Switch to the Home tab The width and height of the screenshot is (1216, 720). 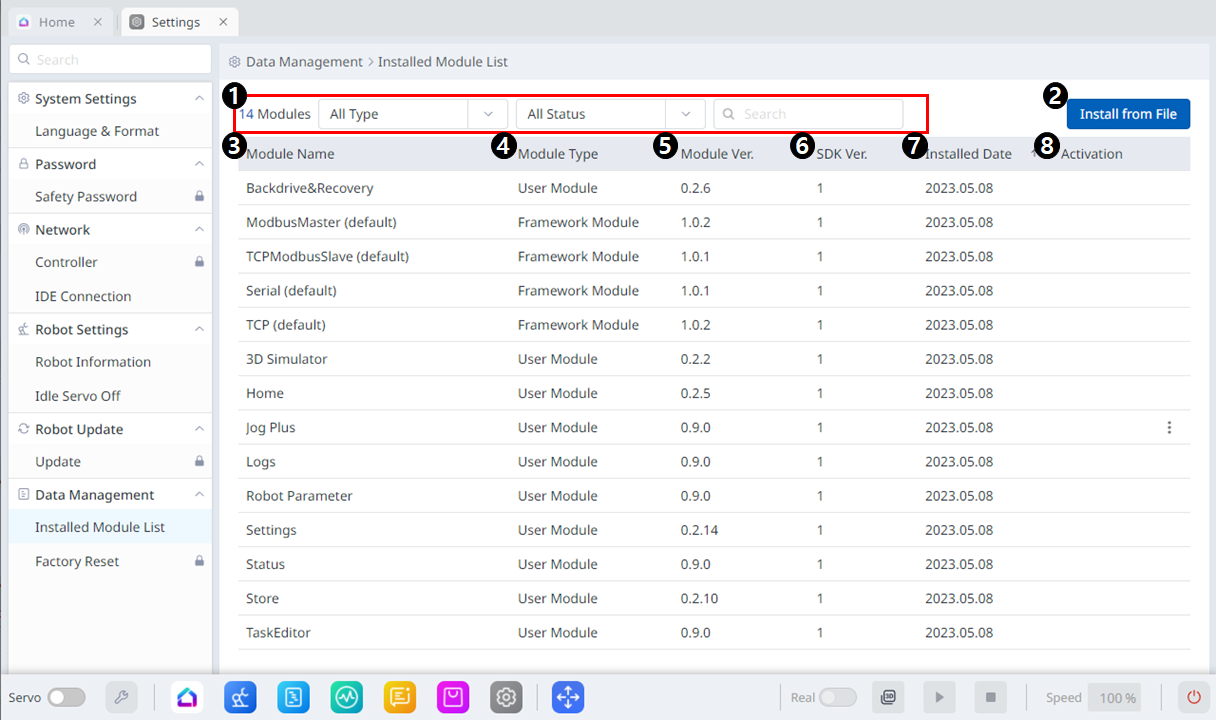point(57,22)
